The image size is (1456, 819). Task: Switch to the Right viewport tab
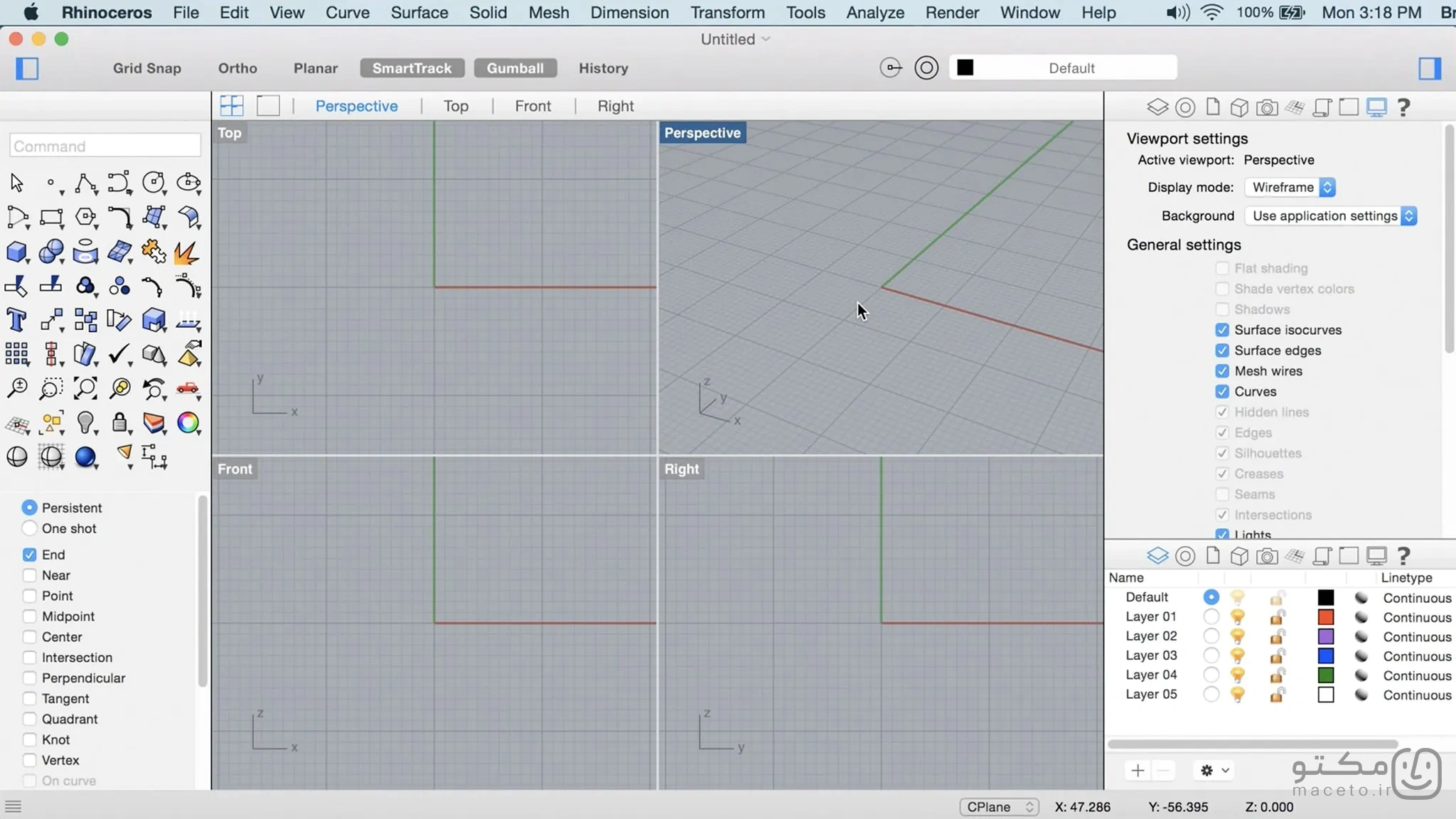click(615, 106)
